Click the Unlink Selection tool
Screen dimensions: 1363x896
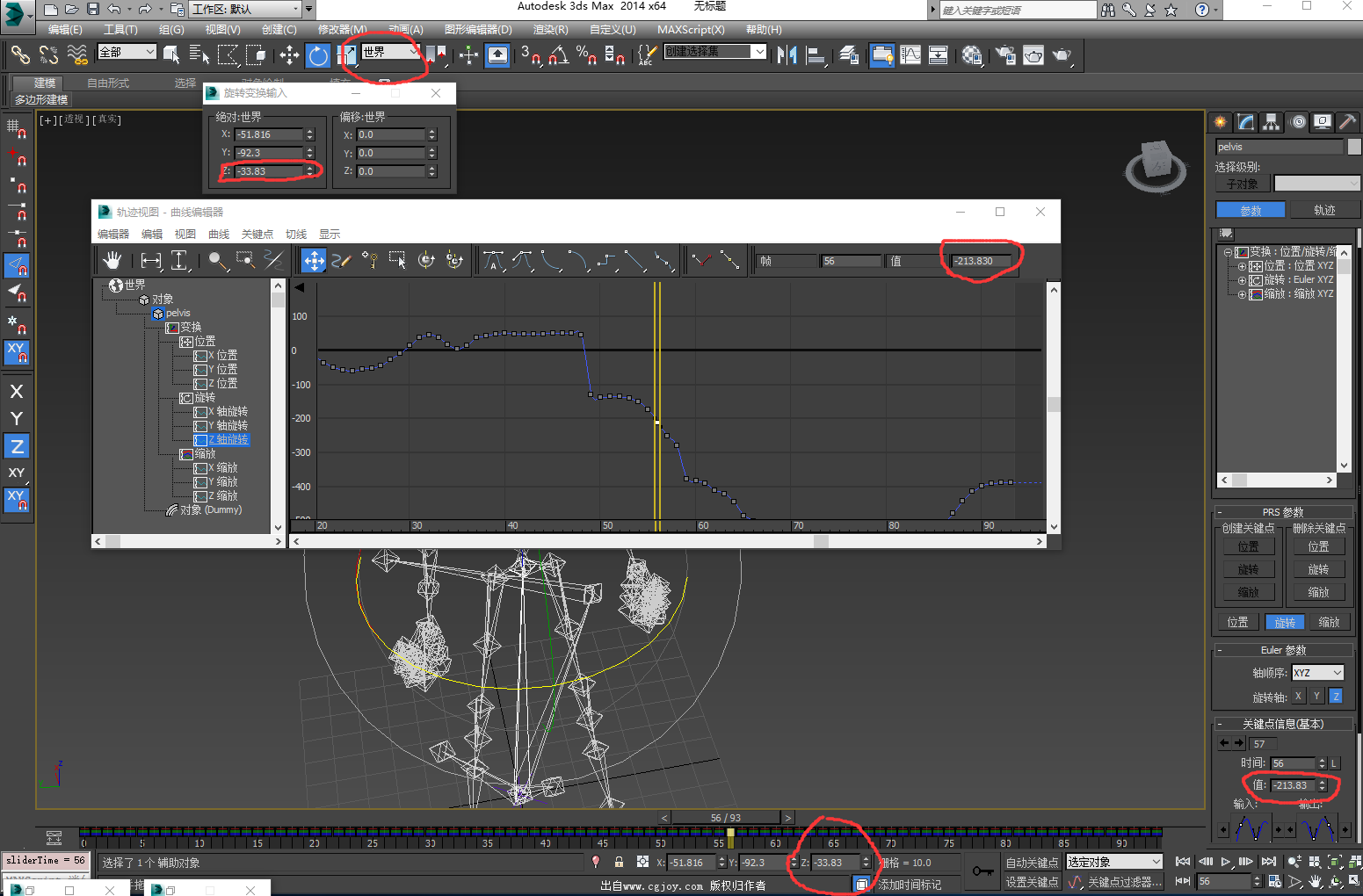click(48, 55)
